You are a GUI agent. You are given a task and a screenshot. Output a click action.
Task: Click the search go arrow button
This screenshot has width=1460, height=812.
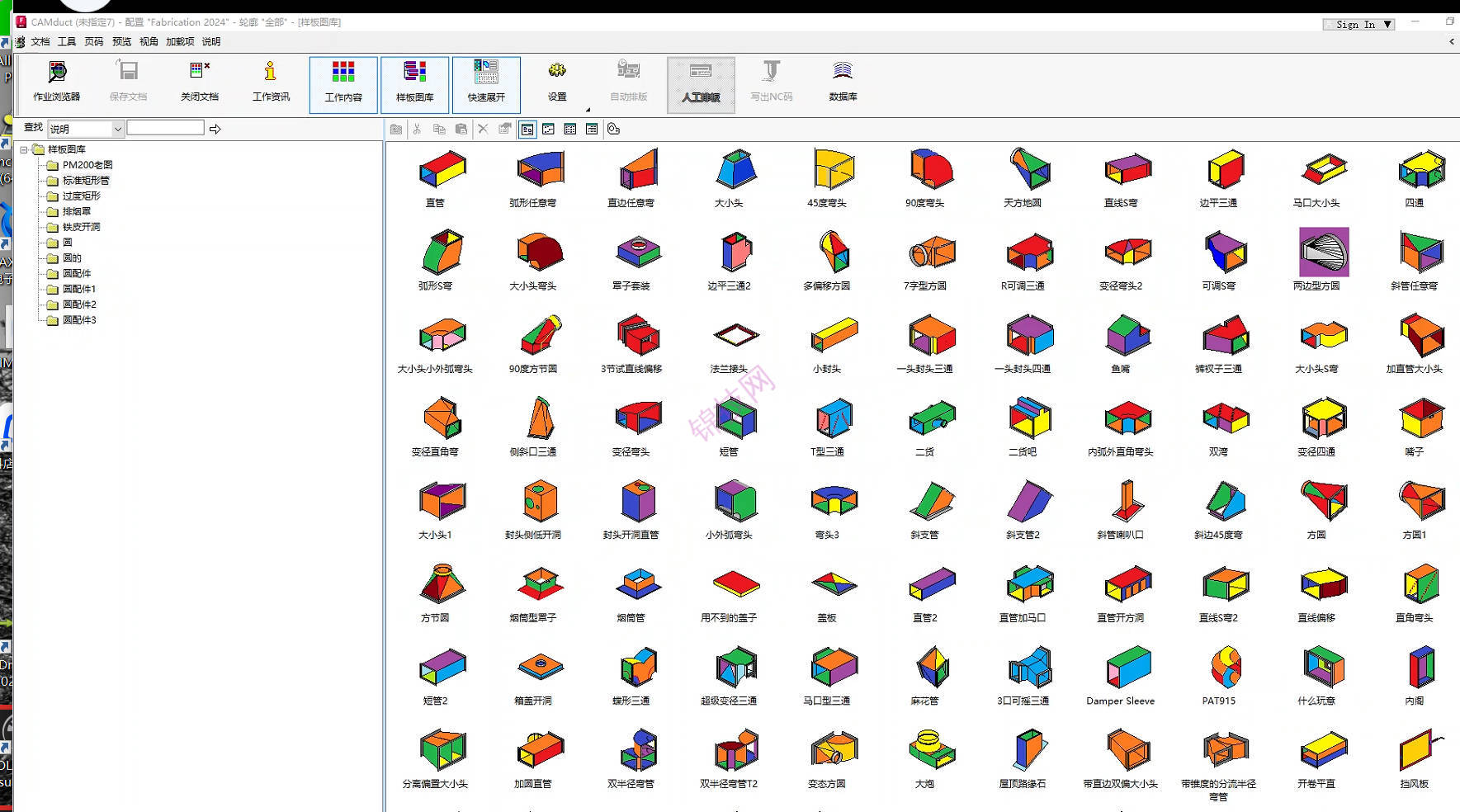click(x=215, y=129)
